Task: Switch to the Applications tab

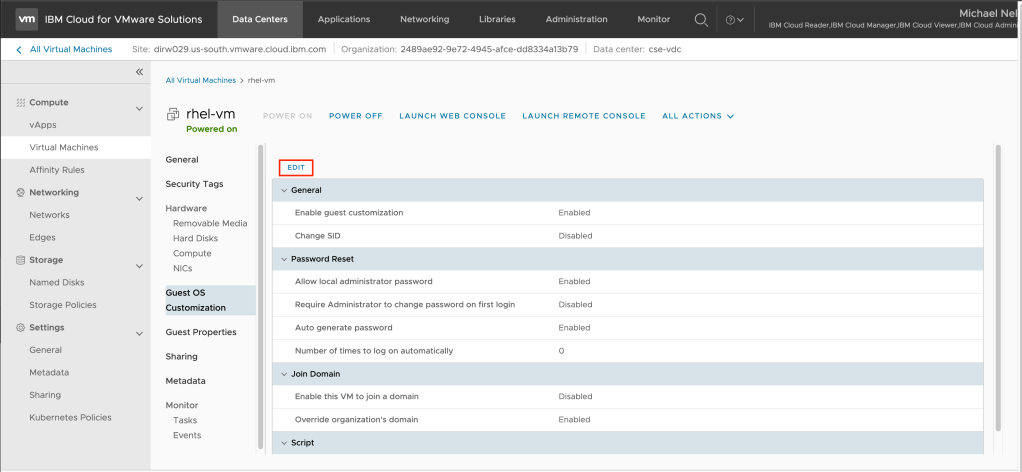Action: point(342,19)
